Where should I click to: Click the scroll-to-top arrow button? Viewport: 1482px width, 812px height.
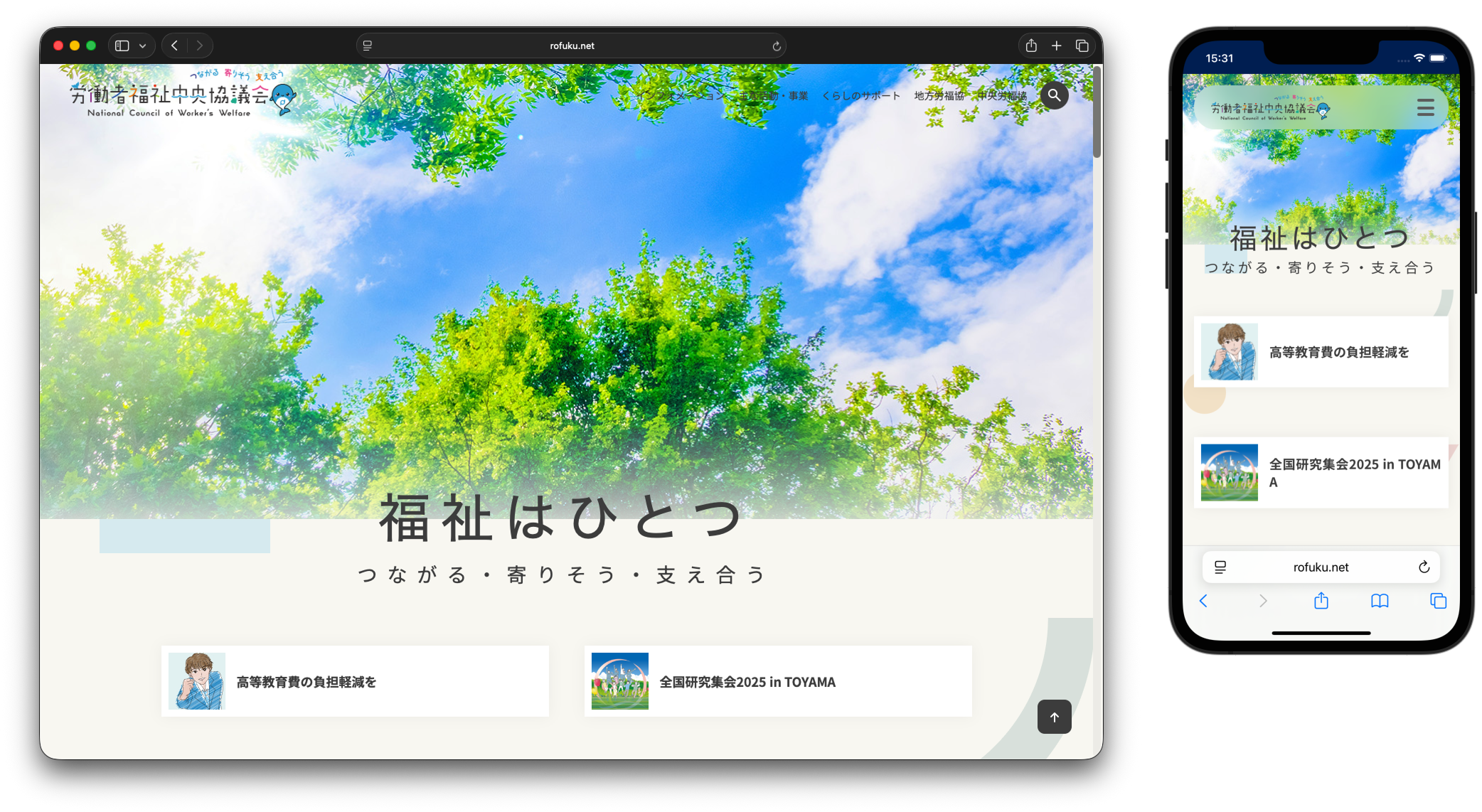click(1054, 717)
